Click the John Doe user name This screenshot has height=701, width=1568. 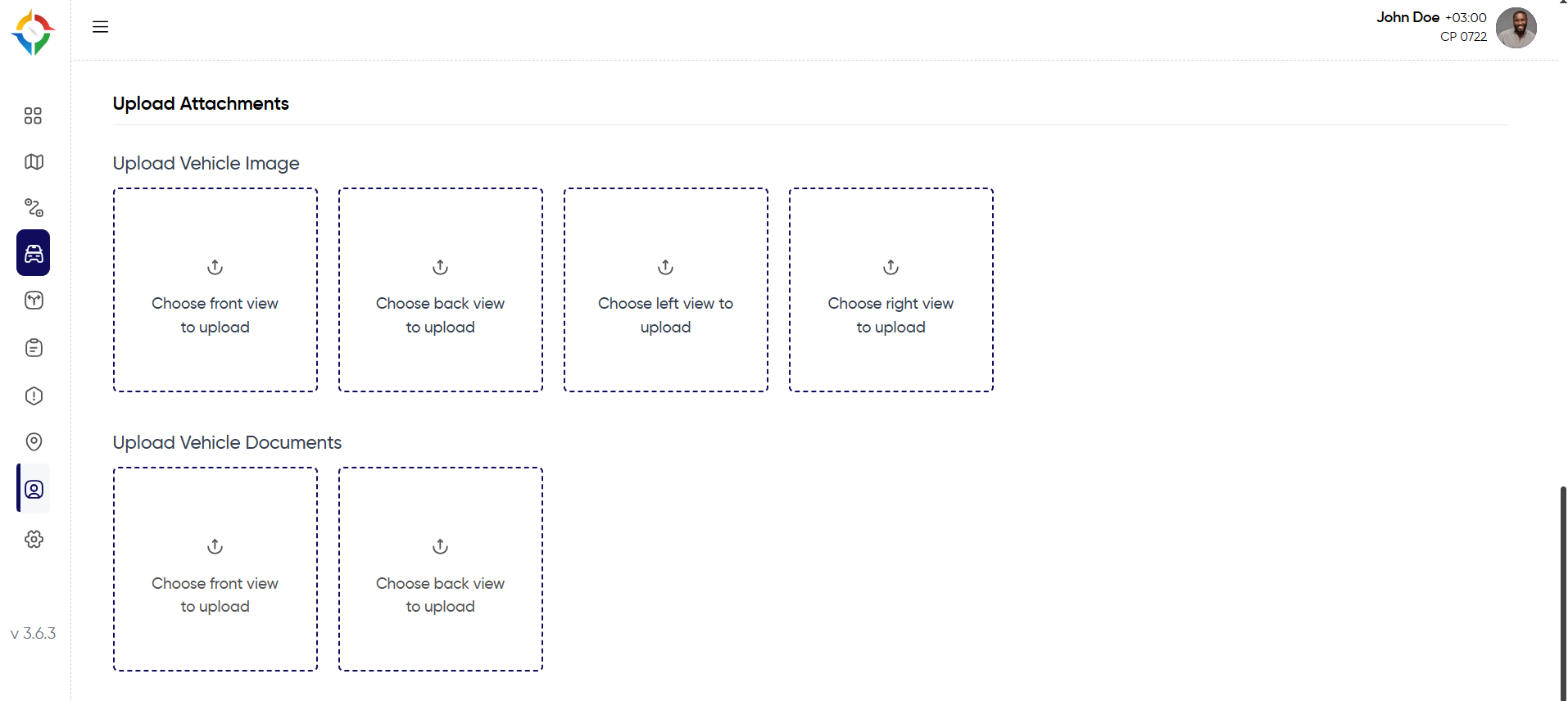coord(1407,17)
